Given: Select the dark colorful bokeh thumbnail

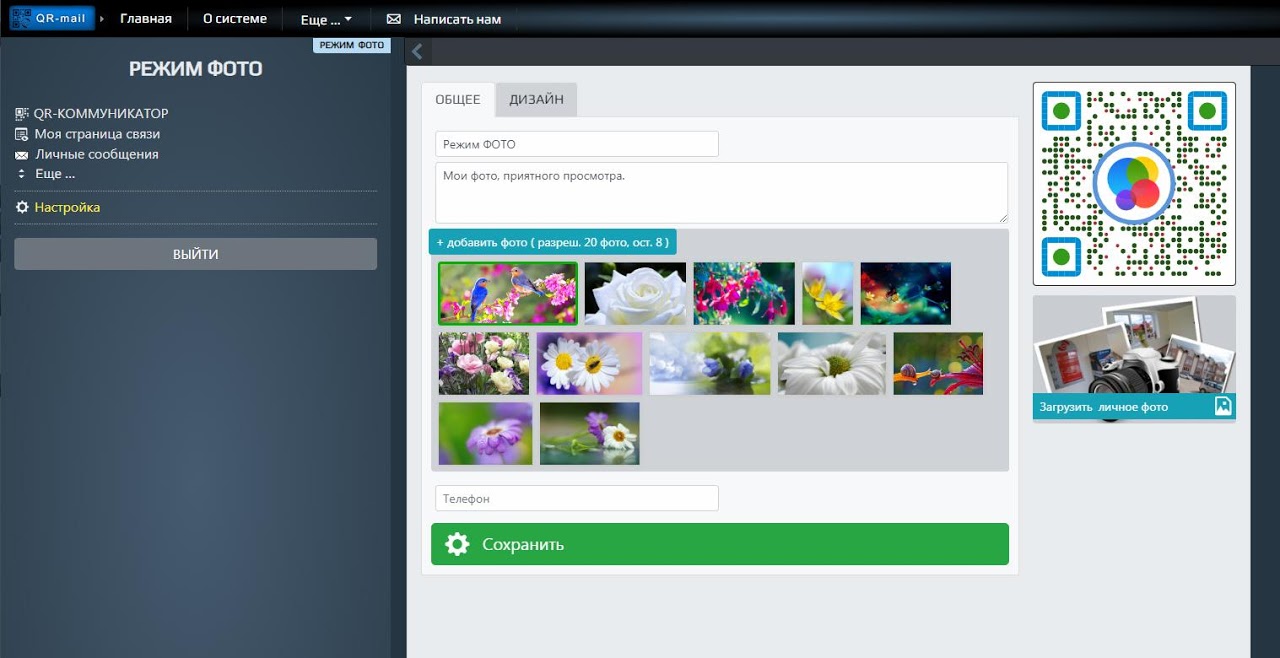Looking at the screenshot, I should pyautogui.click(x=906, y=294).
